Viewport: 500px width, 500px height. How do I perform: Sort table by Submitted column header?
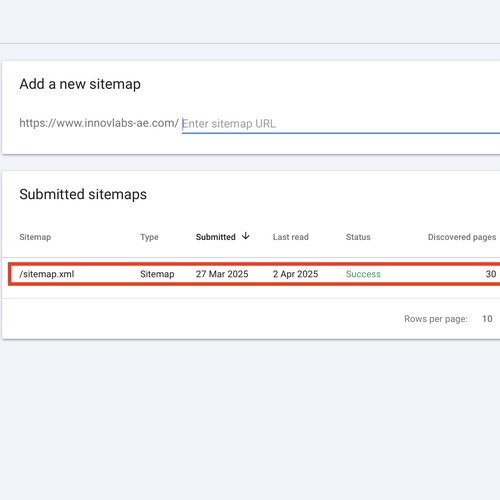point(215,237)
